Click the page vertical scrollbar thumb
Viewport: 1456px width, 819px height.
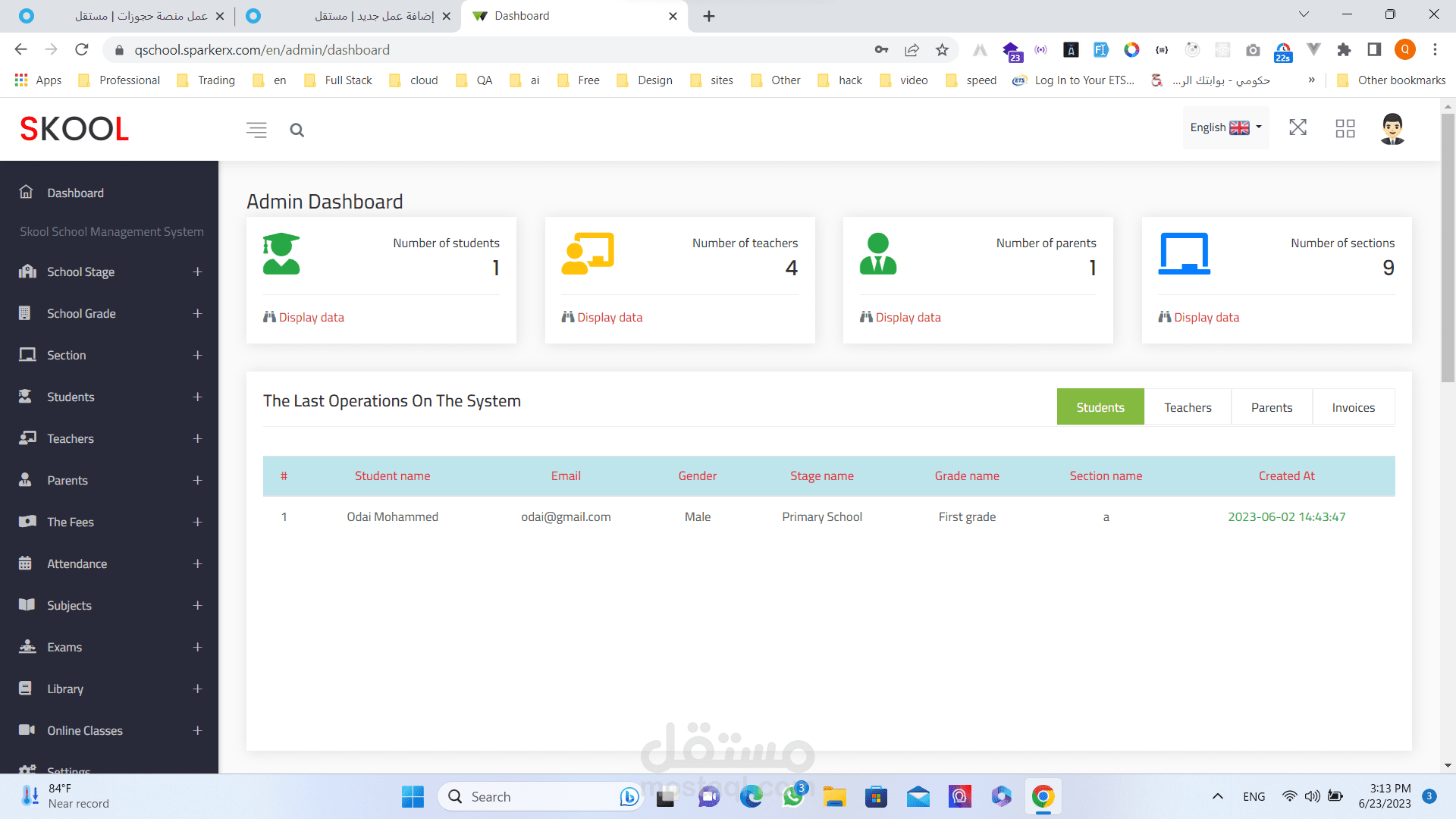coord(1448,247)
